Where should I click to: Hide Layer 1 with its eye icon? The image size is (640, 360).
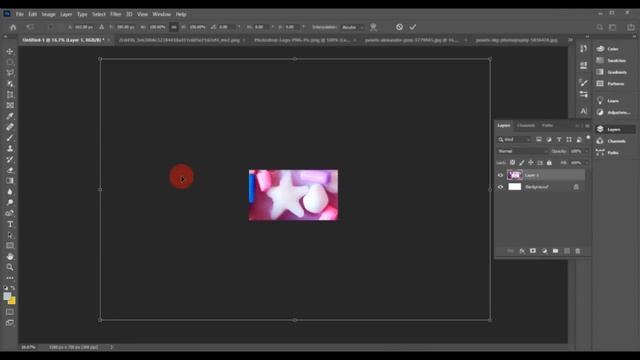pos(500,175)
